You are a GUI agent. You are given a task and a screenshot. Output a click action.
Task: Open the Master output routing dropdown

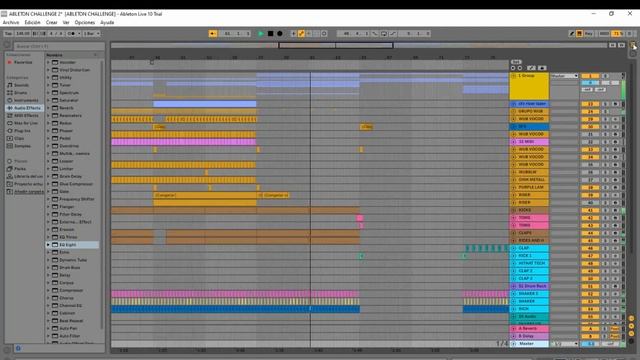coord(565,344)
